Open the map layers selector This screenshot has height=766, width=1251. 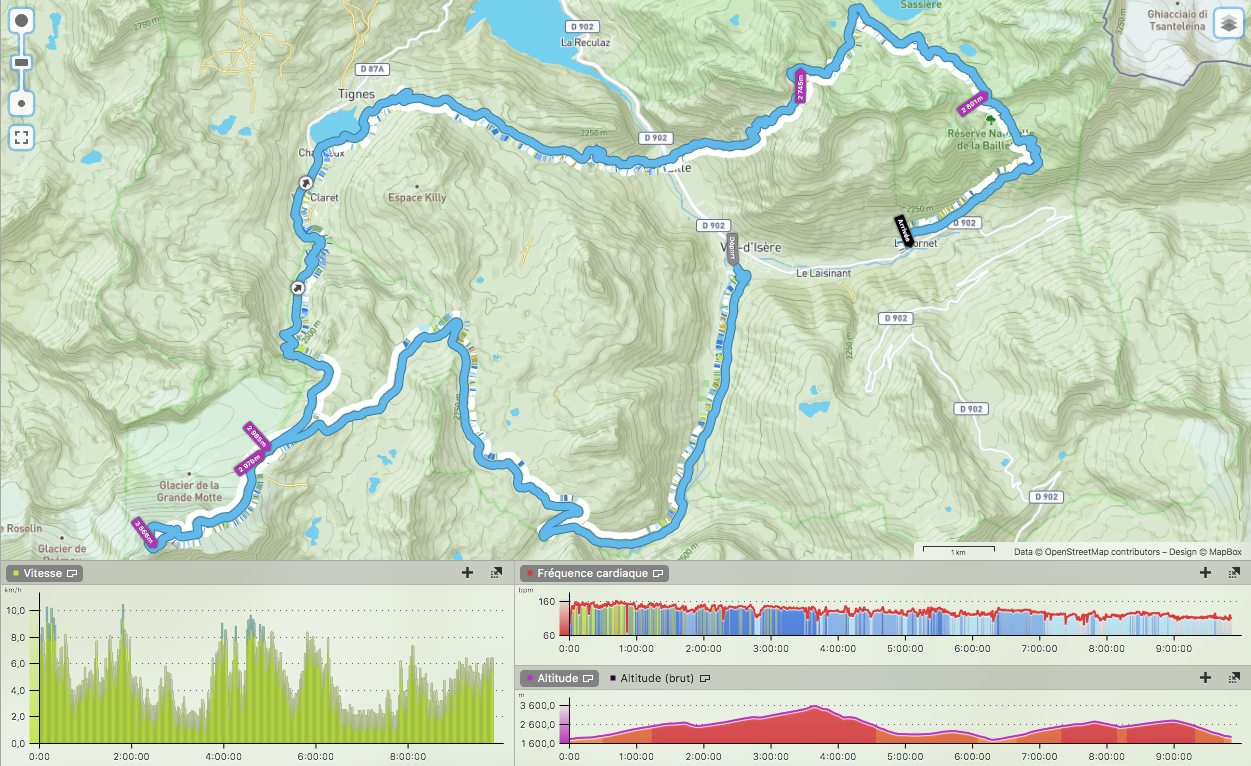(x=1228, y=24)
